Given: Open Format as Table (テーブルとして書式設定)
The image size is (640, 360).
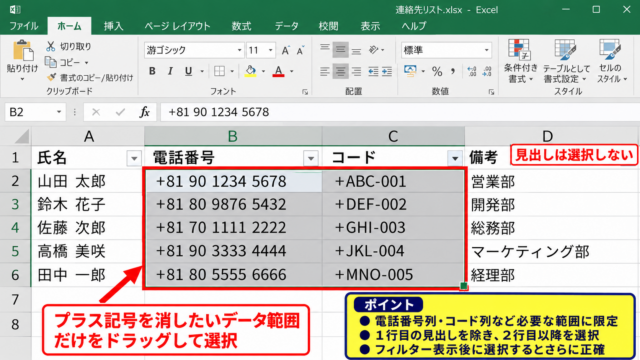Looking at the screenshot, I should (566, 61).
